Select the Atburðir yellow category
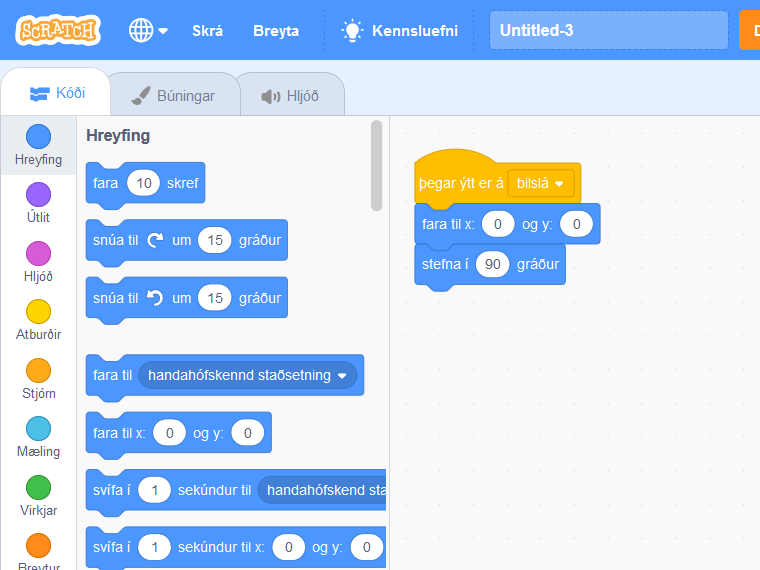 tap(38, 320)
